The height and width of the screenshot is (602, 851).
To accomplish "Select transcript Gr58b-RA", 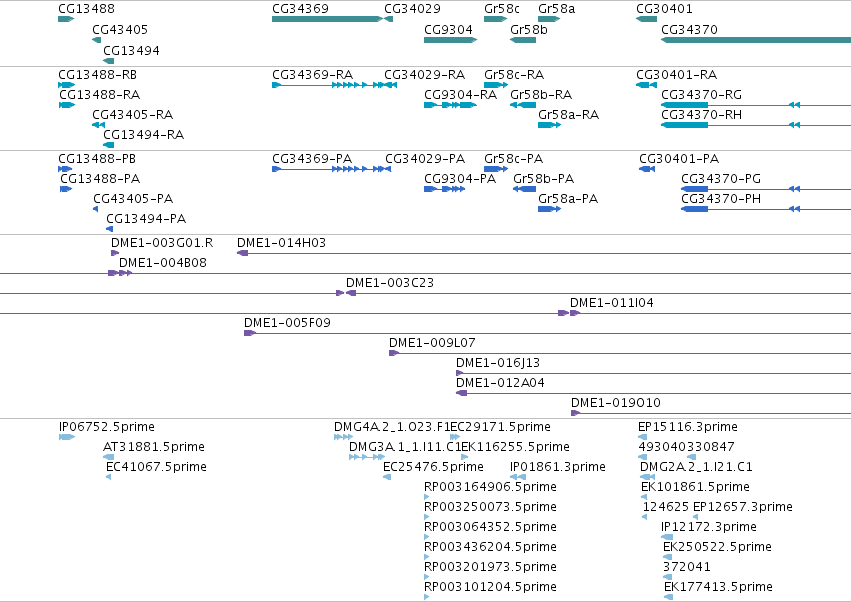I will point(541,95).
